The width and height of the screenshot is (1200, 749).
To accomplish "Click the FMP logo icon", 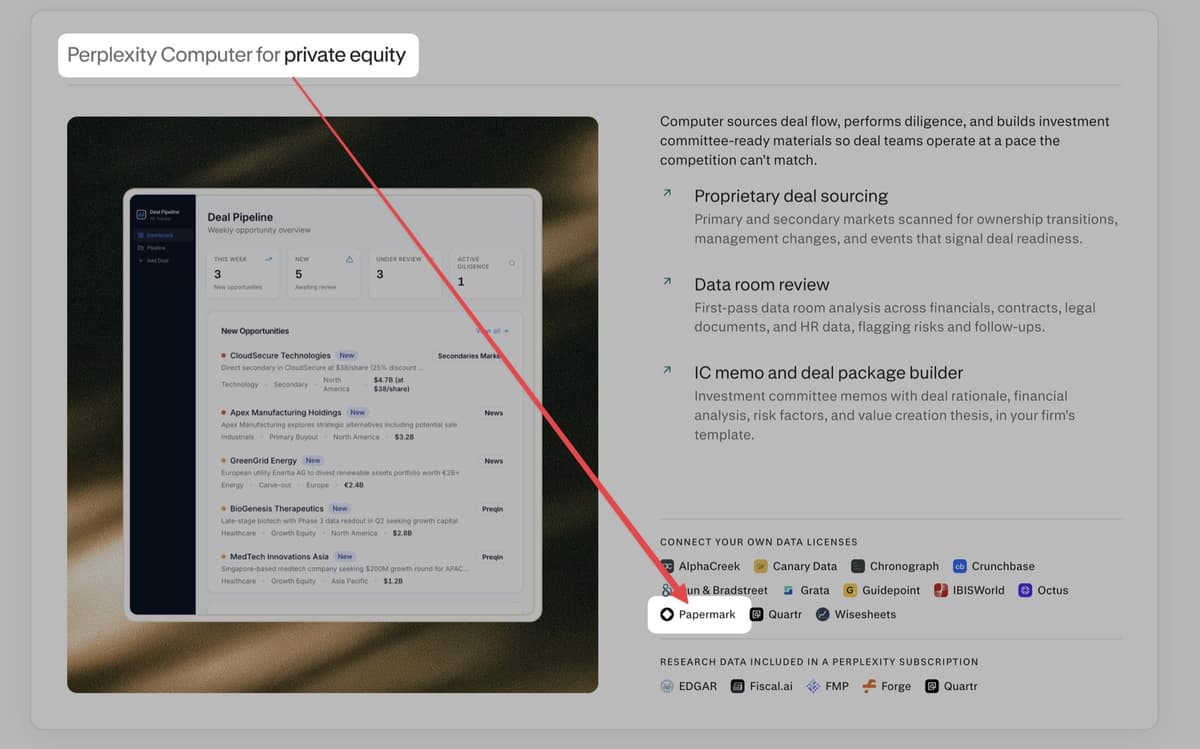I will coord(814,686).
